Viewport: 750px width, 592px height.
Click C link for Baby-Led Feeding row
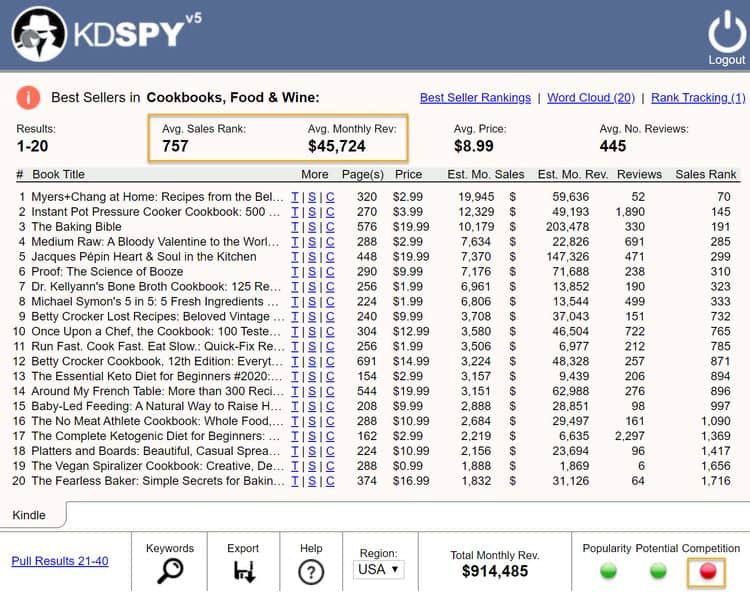click(x=330, y=406)
